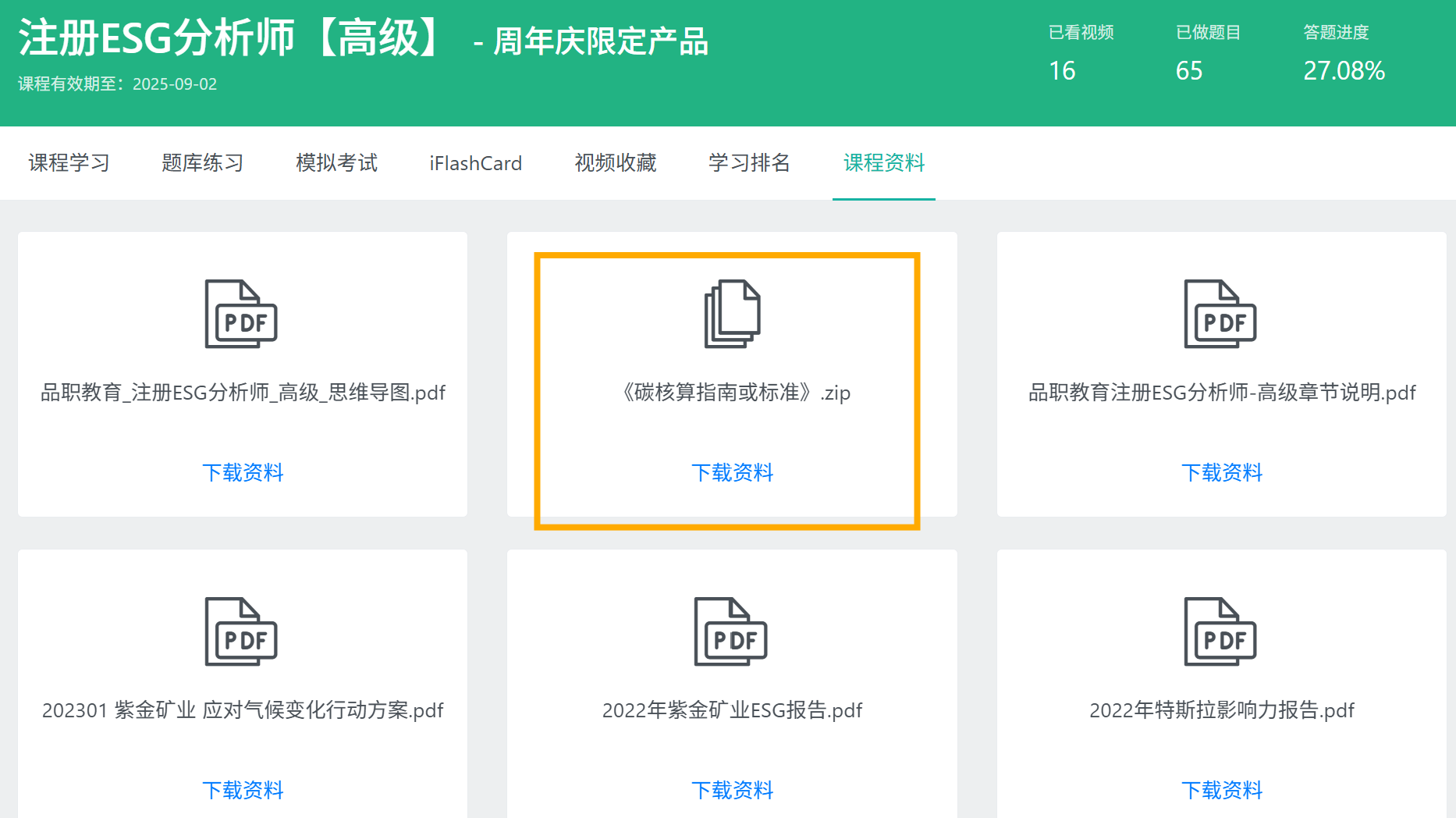Screen dimensions: 1456x818
Task: Click 下载资料 for 2022年紫金矿业ESG报告.pdf
Action: click(732, 790)
